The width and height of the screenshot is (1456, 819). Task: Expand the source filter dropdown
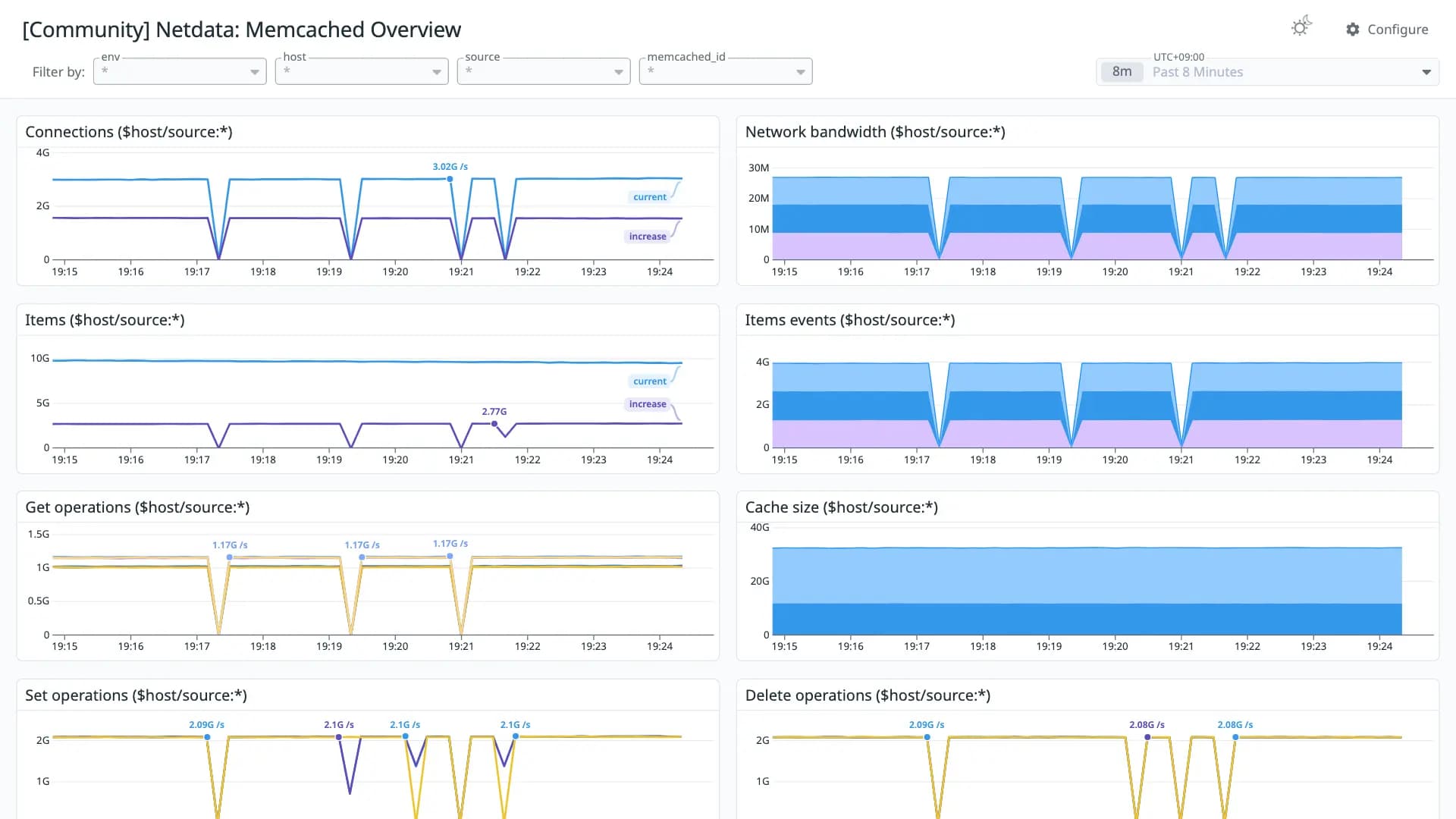click(544, 71)
